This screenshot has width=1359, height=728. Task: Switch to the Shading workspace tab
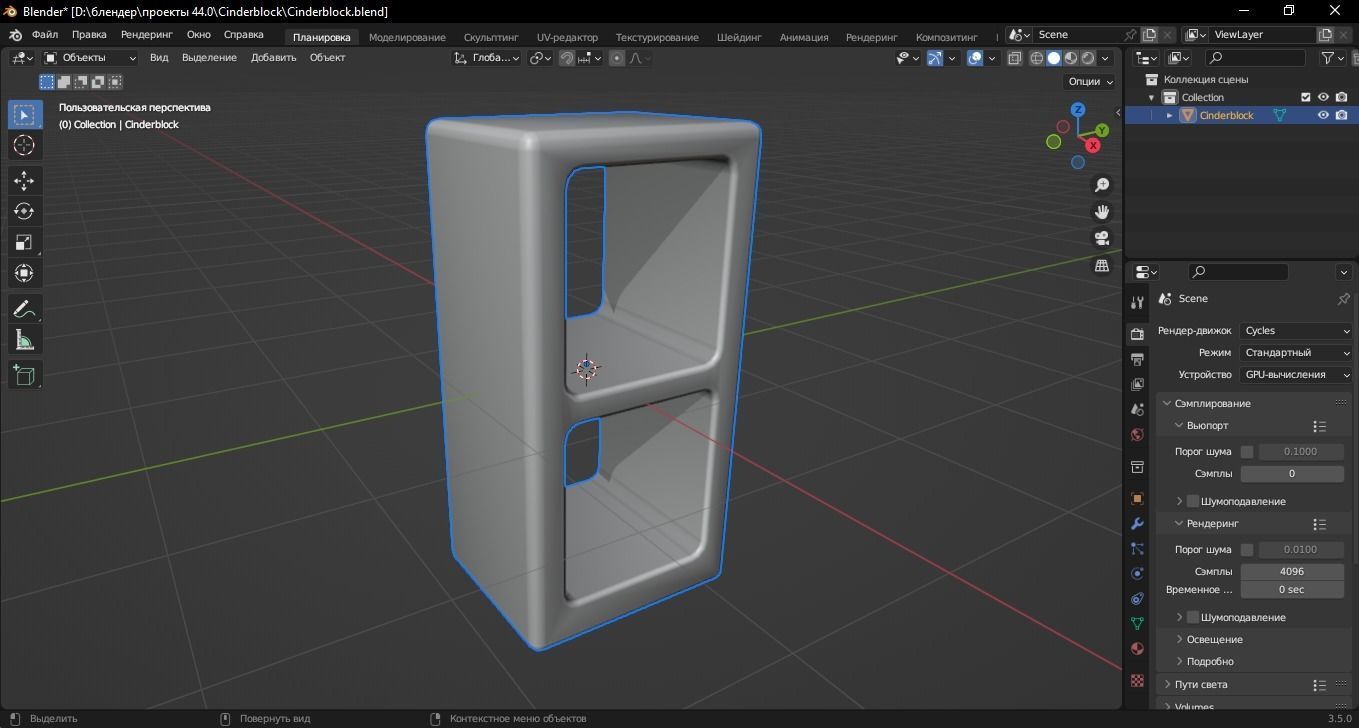point(739,37)
